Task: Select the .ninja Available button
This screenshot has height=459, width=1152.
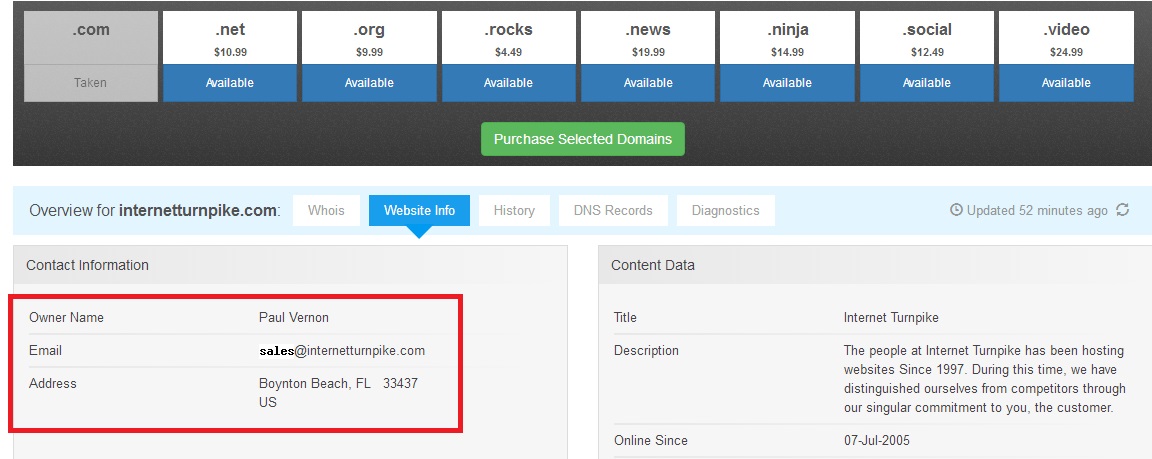Action: (787, 83)
